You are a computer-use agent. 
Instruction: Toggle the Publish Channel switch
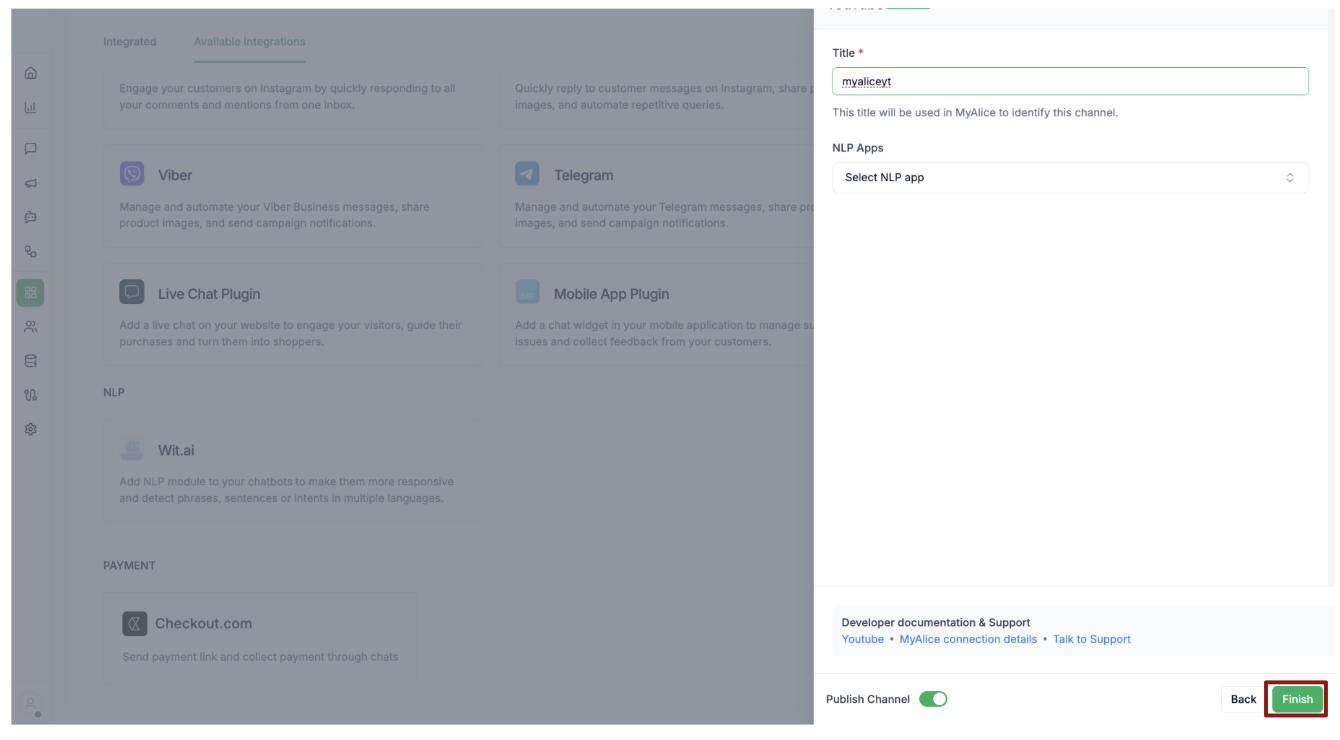pyautogui.click(x=933, y=699)
